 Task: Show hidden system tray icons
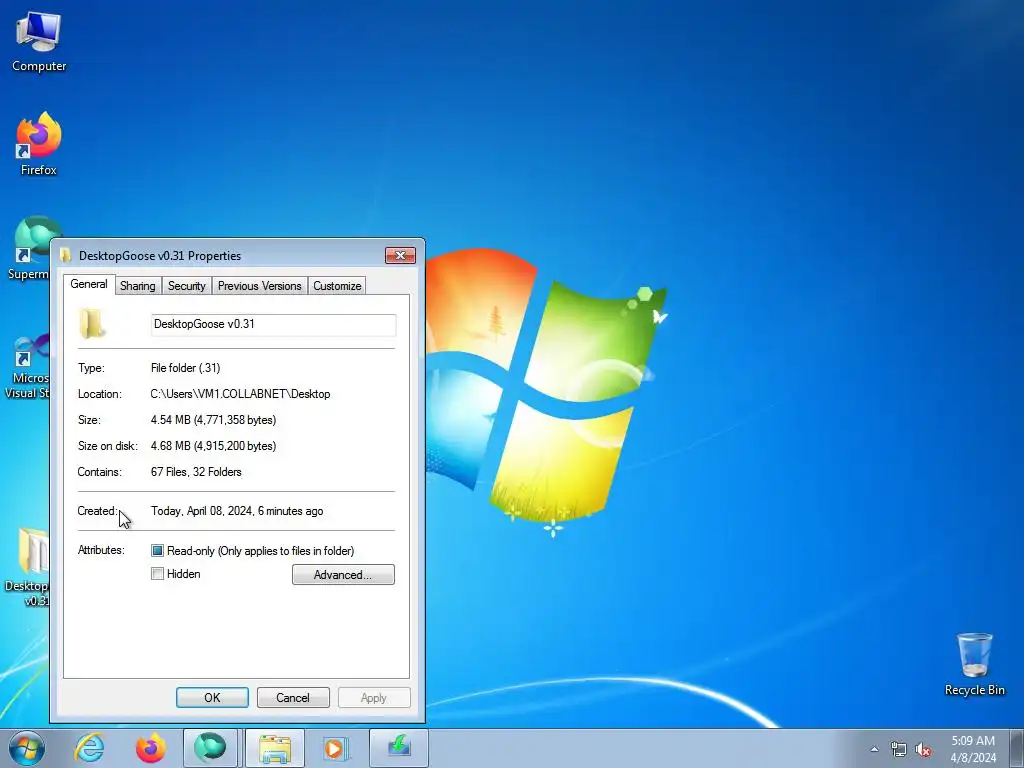tap(874, 749)
